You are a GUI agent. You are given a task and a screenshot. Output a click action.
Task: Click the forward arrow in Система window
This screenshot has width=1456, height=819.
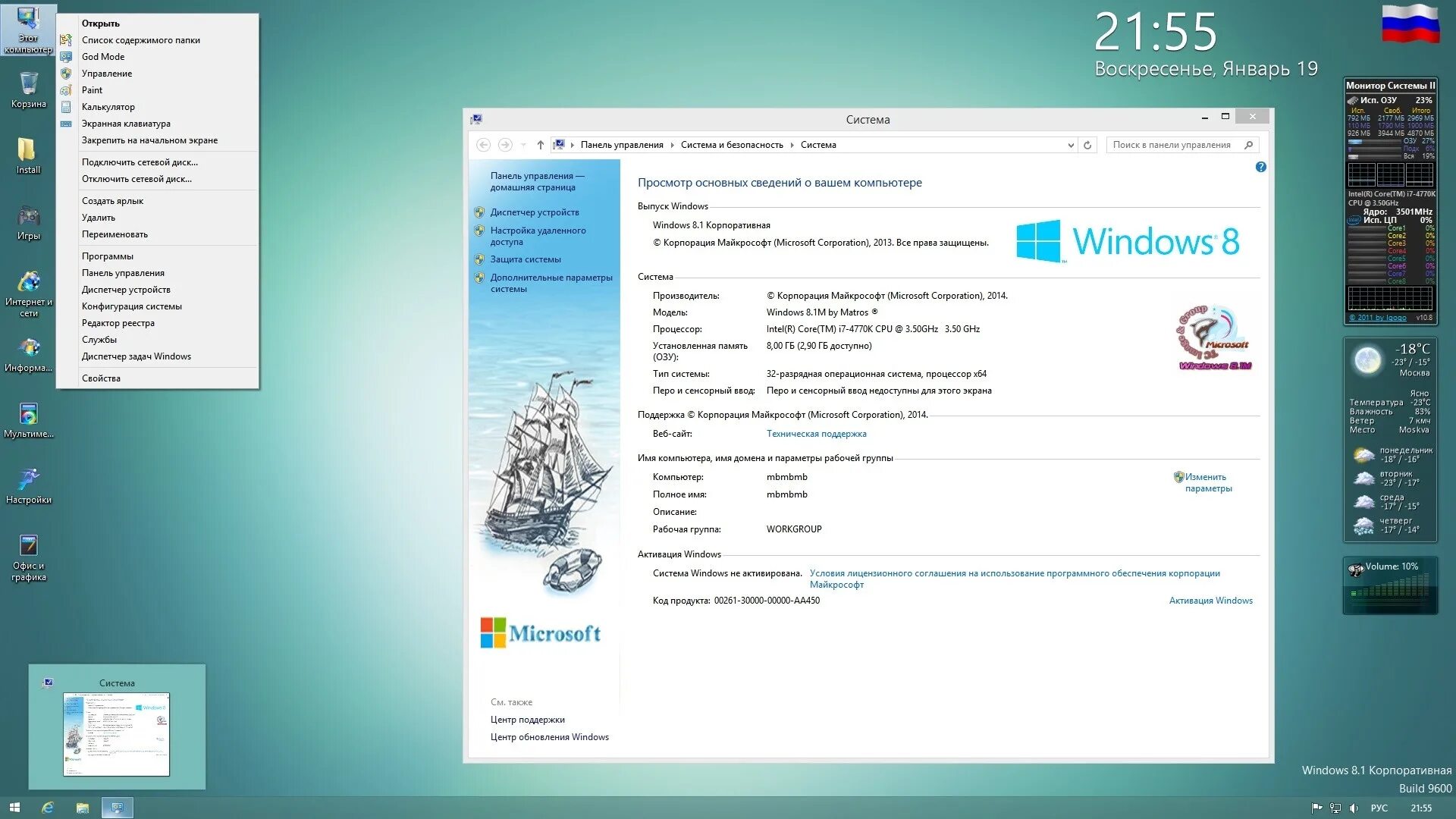pyautogui.click(x=505, y=145)
